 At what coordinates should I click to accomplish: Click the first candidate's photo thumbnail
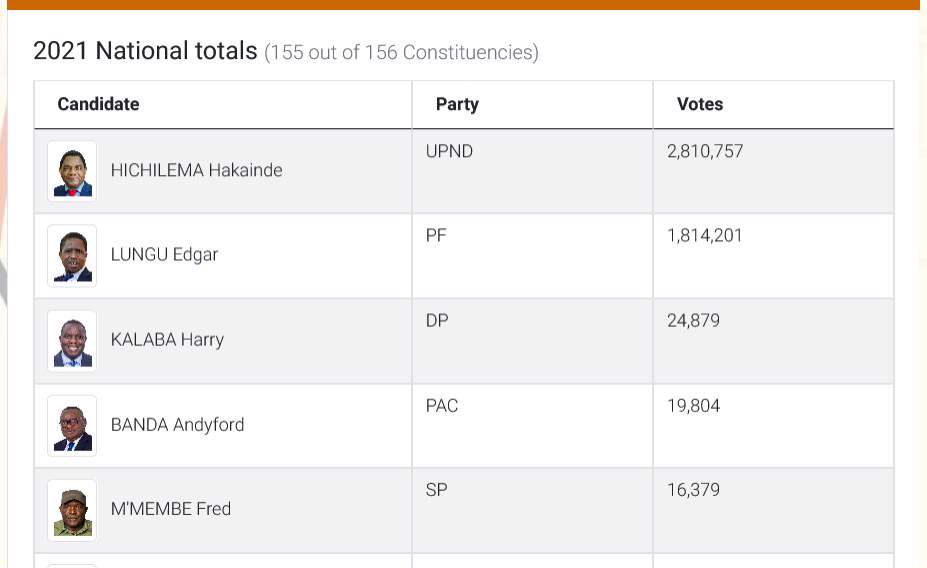[72, 171]
